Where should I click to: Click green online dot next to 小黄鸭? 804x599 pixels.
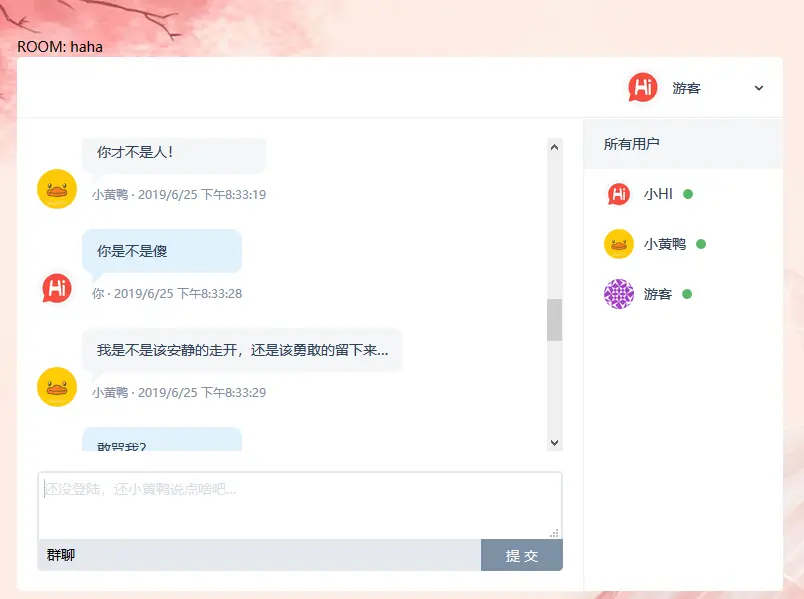(701, 244)
